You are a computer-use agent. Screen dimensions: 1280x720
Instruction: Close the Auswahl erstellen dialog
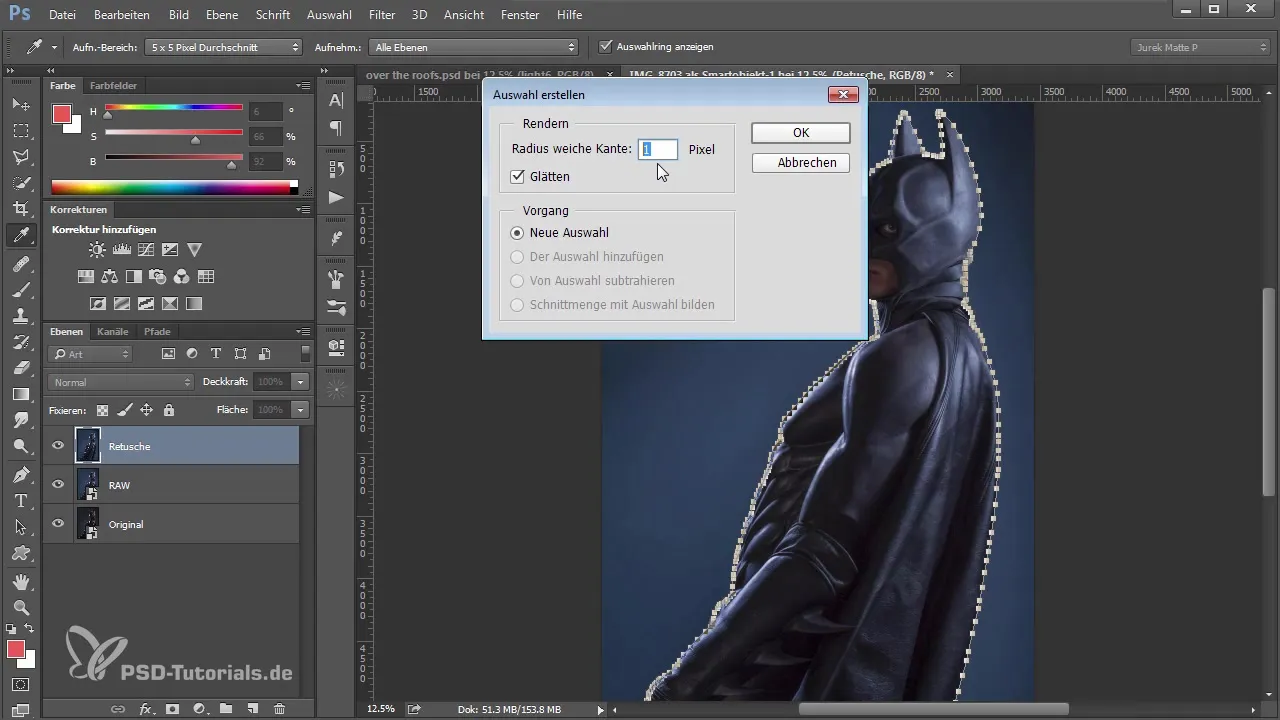(843, 94)
